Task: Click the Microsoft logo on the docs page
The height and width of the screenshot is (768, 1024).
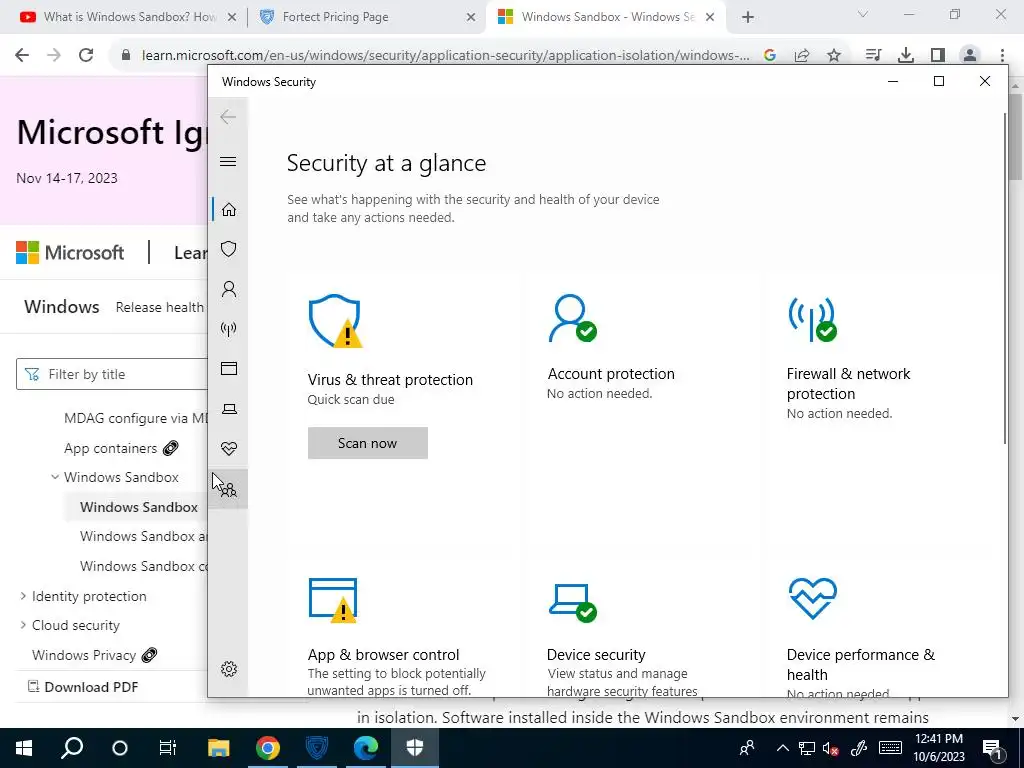Action: (70, 252)
